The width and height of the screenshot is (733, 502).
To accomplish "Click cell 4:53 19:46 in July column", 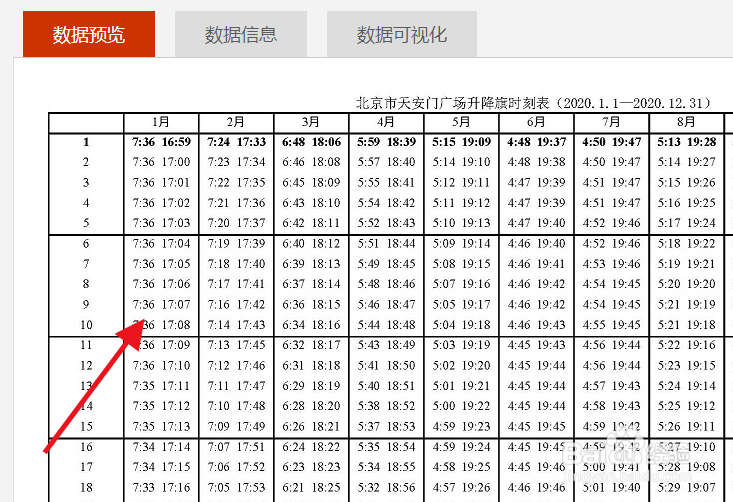I will pyautogui.click(x=611, y=264).
